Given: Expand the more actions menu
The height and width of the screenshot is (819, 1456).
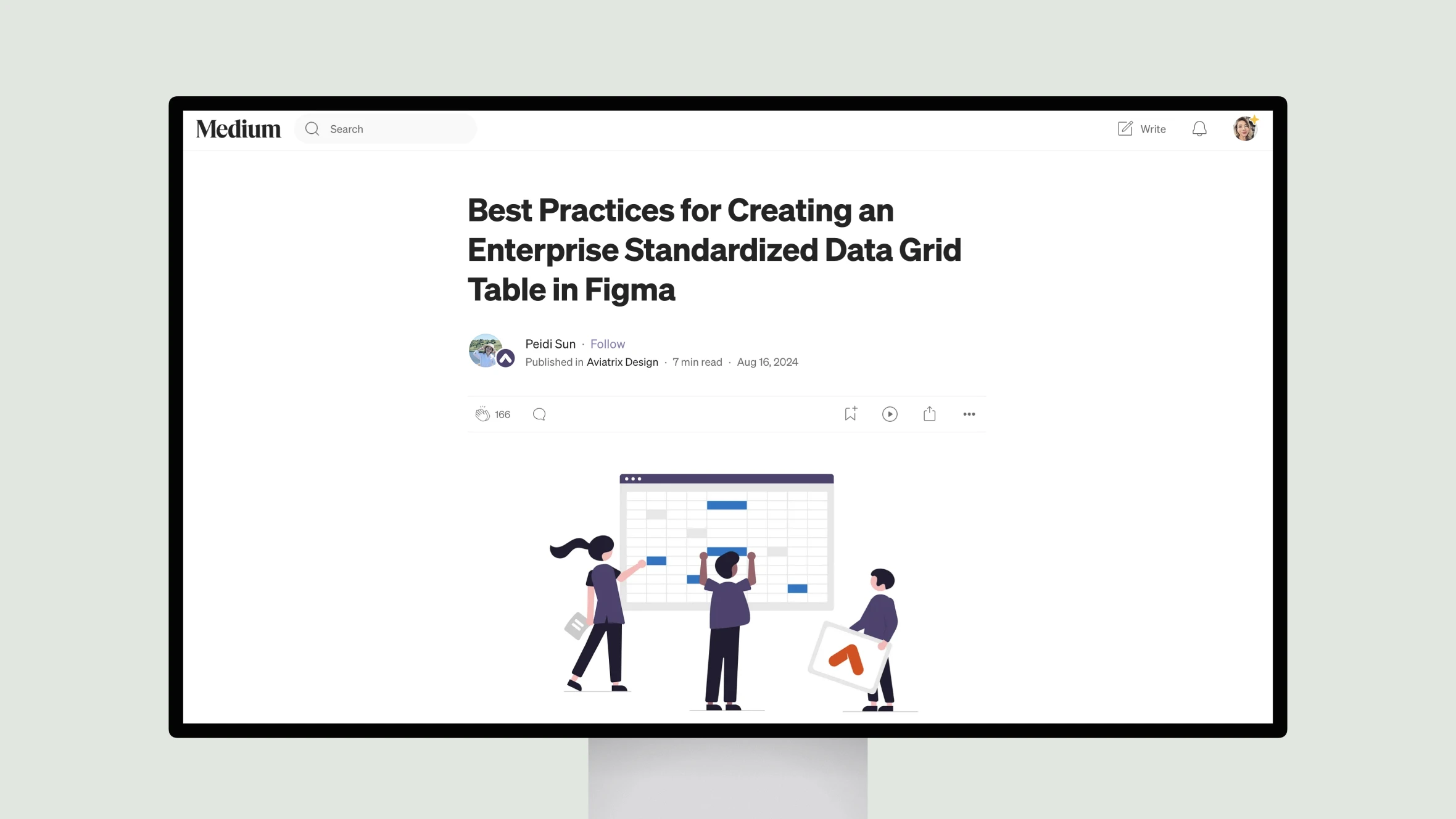Looking at the screenshot, I should click(x=968, y=413).
